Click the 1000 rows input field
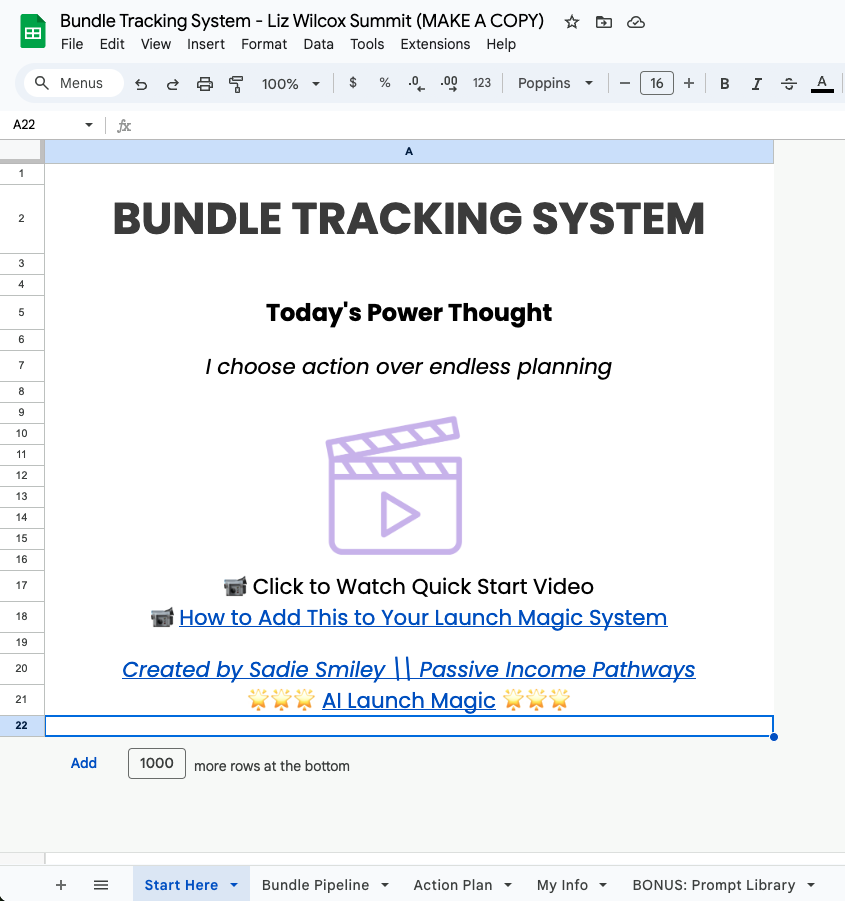Screen dimensions: 845x901 point(156,763)
